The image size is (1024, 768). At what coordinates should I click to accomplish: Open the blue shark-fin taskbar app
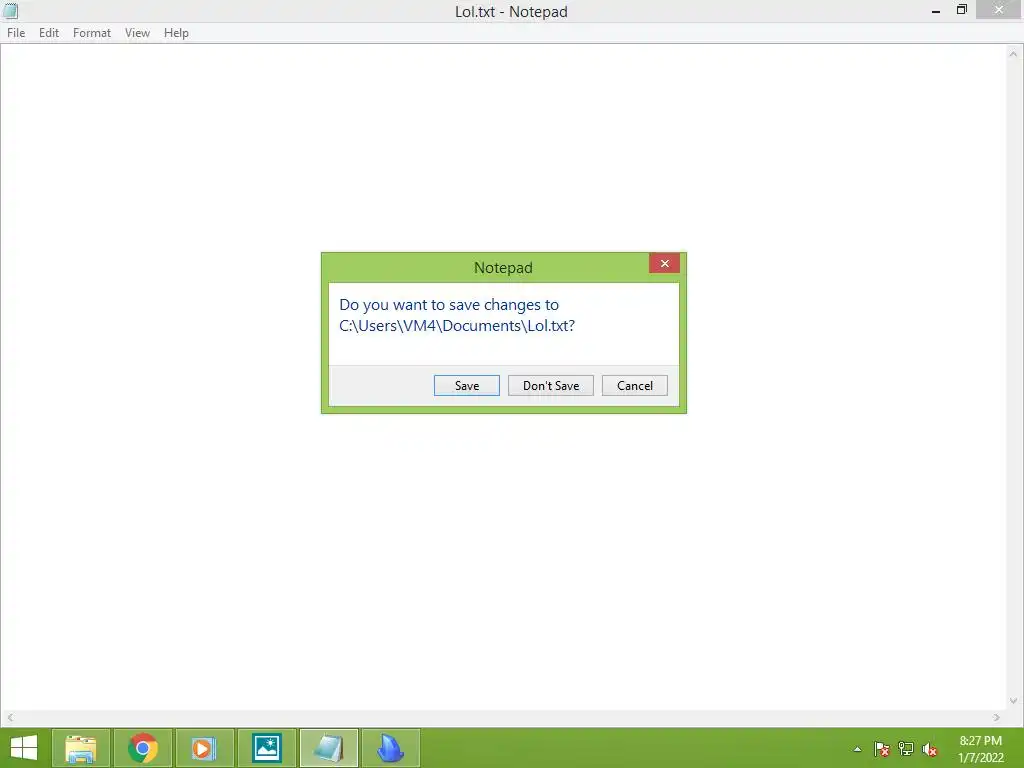391,748
